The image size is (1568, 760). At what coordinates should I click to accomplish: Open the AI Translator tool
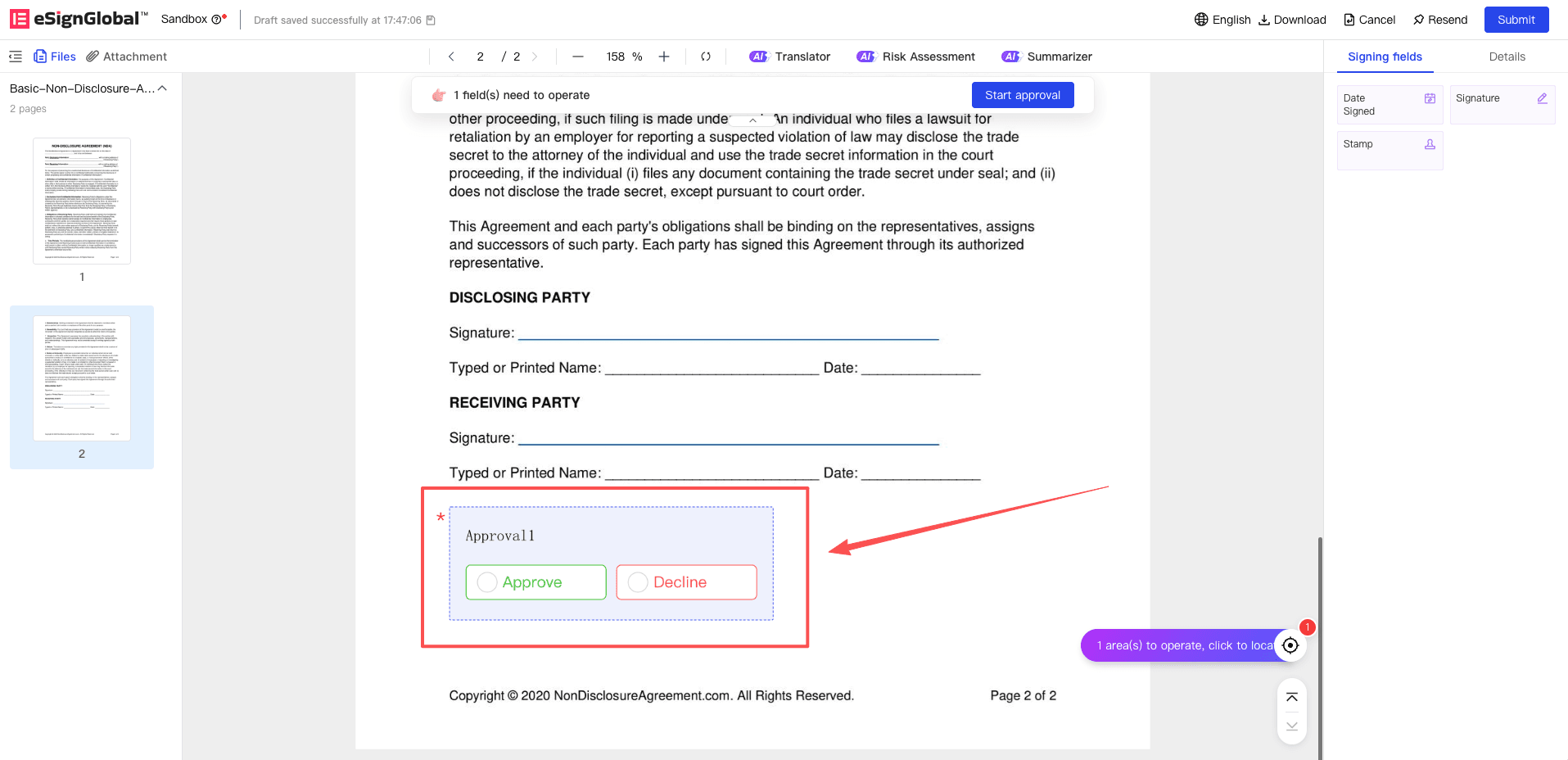pos(790,57)
